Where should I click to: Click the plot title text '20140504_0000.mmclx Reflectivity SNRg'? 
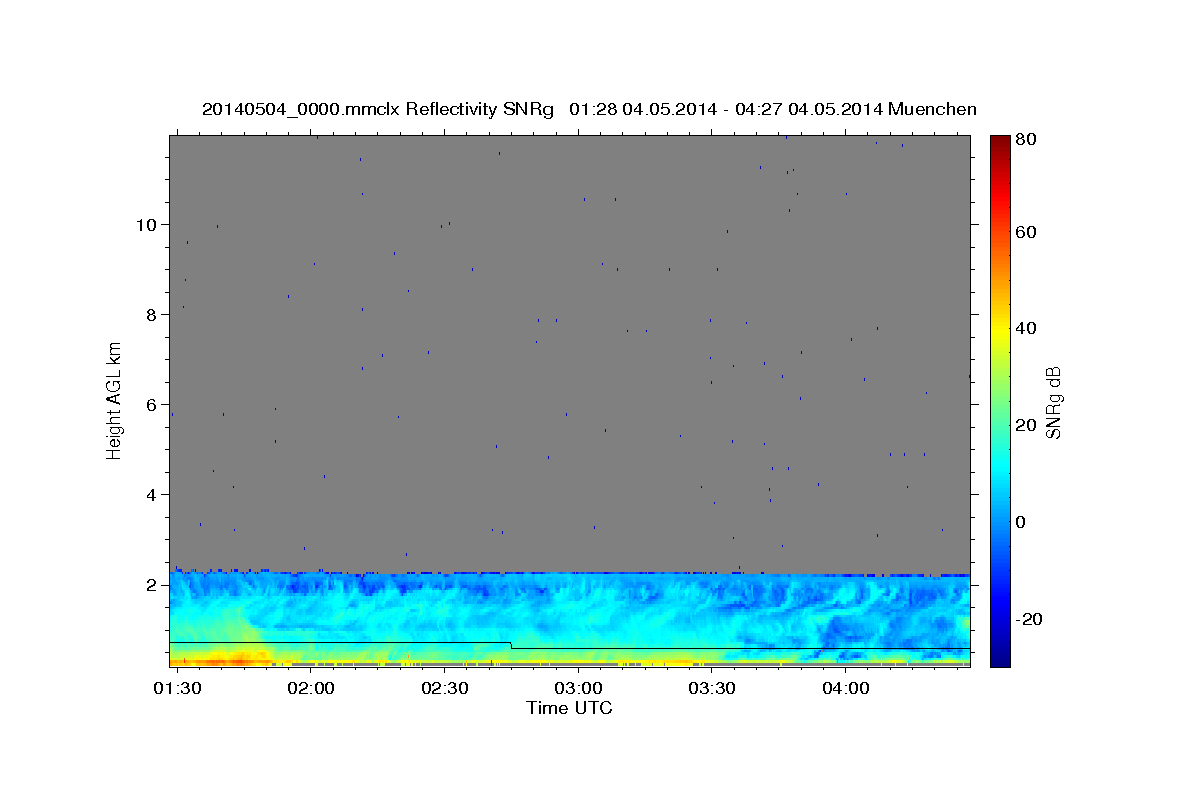[378, 109]
